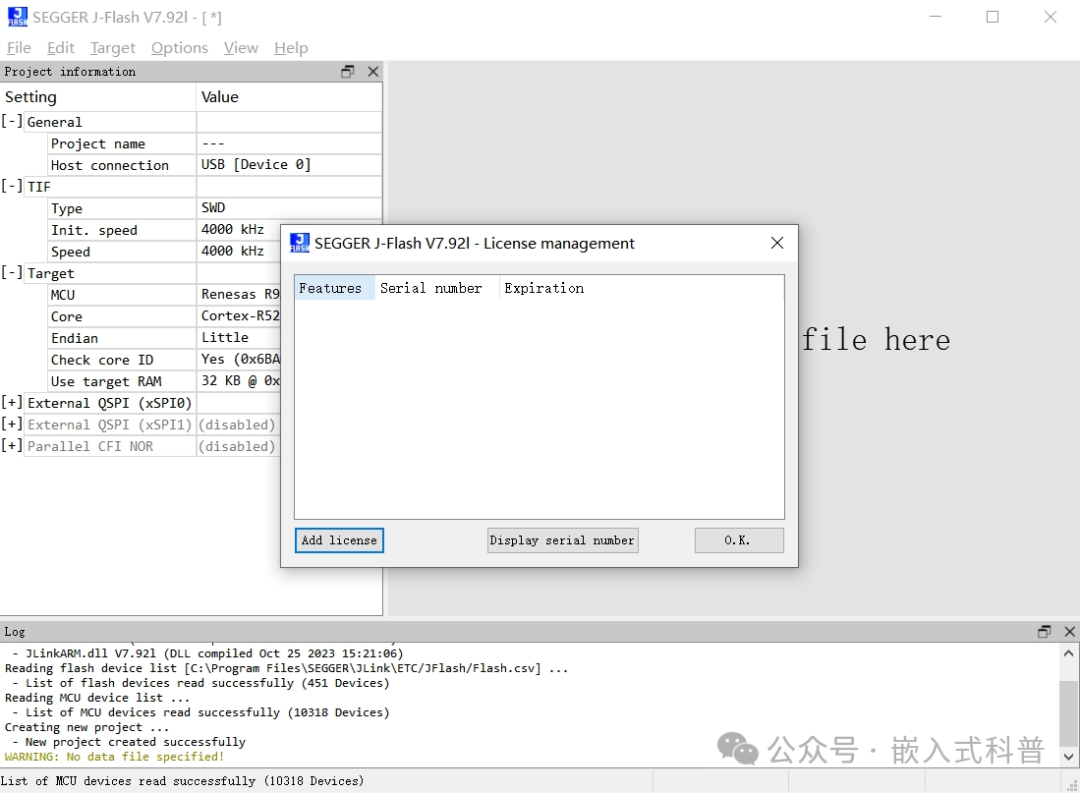Close the Log panel
The height and width of the screenshot is (793, 1080).
1069,631
